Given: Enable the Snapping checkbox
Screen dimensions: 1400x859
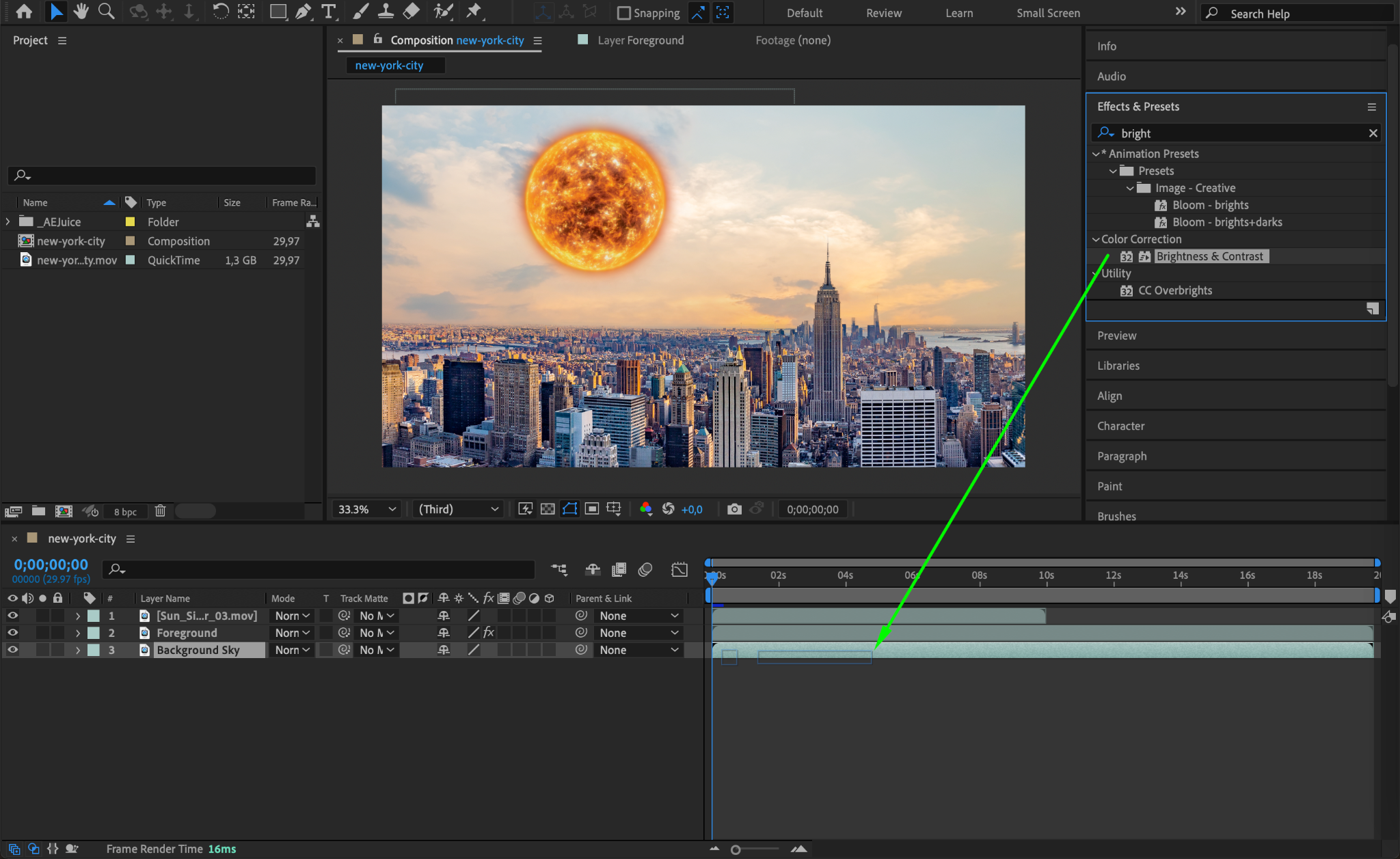Looking at the screenshot, I should pos(623,13).
